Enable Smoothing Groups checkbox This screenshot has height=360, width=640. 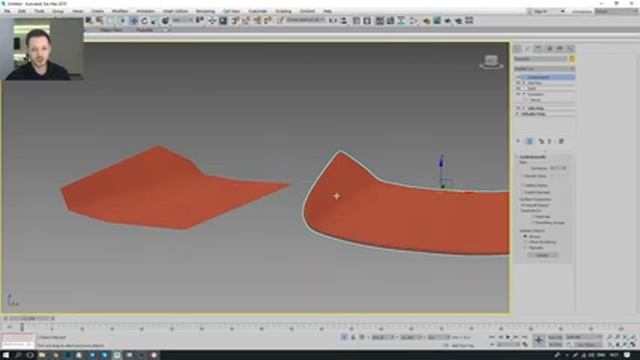(533, 223)
